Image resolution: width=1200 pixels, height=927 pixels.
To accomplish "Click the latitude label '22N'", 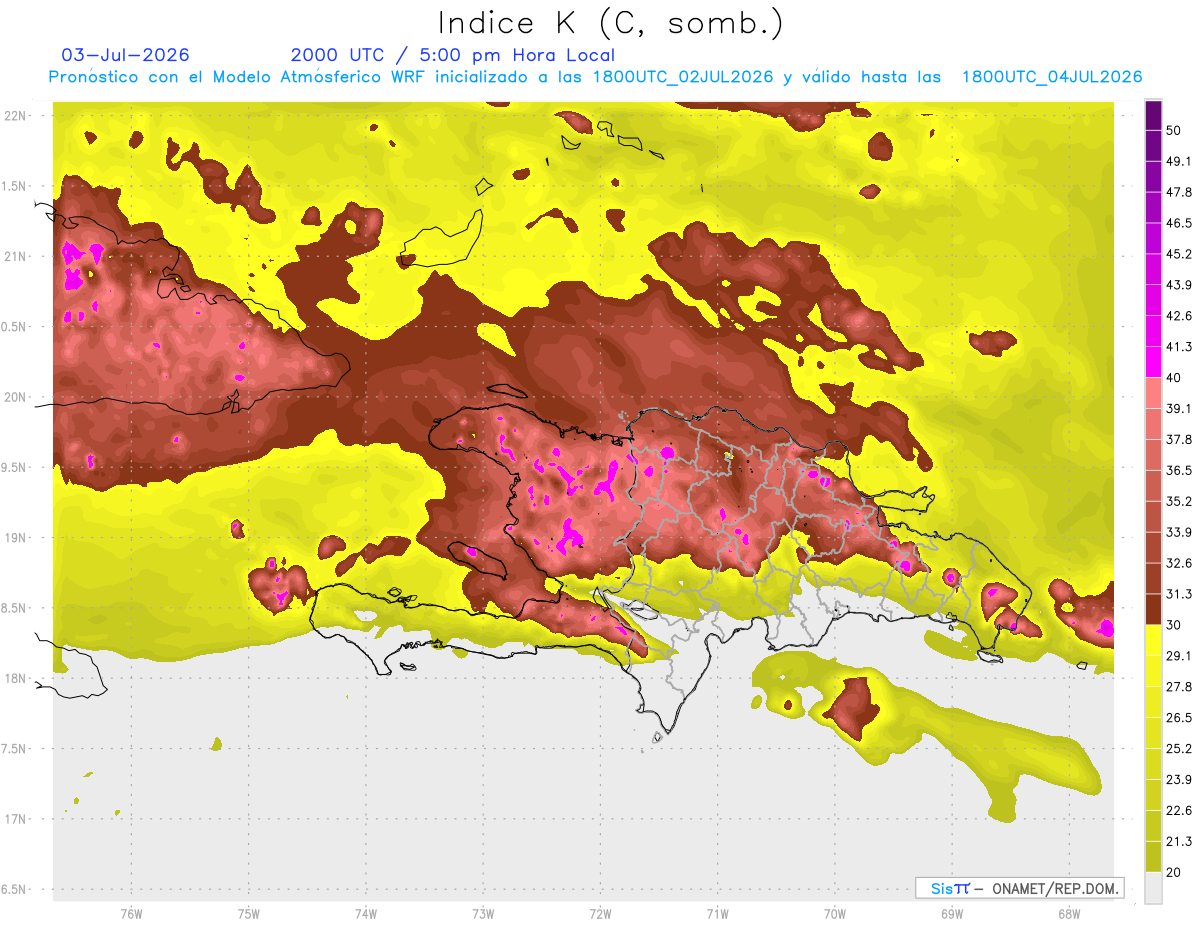I will coord(16,115).
